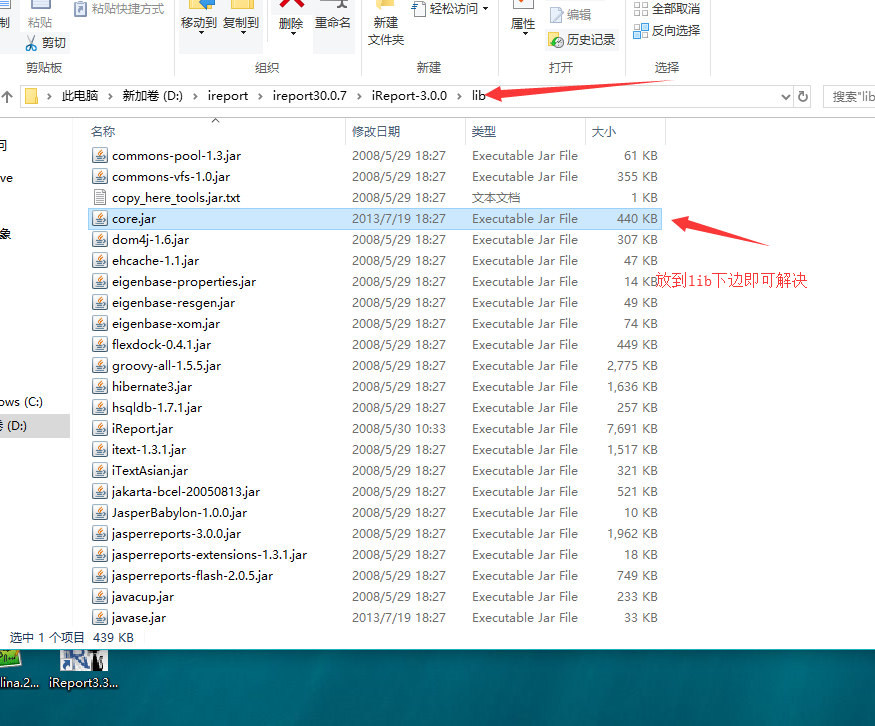
Task: Click the Delete (删除) ribbon button
Action: coord(291,17)
